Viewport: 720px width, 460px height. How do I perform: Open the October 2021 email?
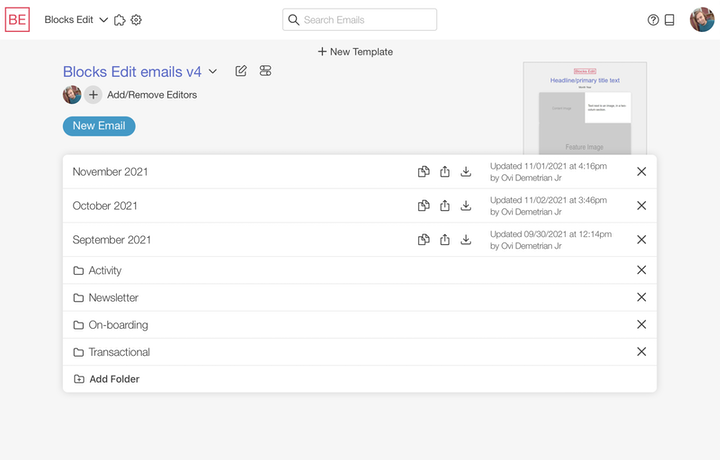click(105, 206)
